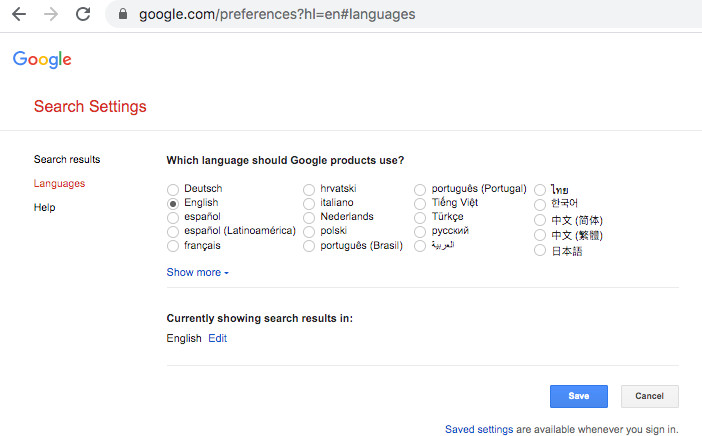Click Edit next to English
Screen dimensions: 702x436
pyautogui.click(x=217, y=338)
